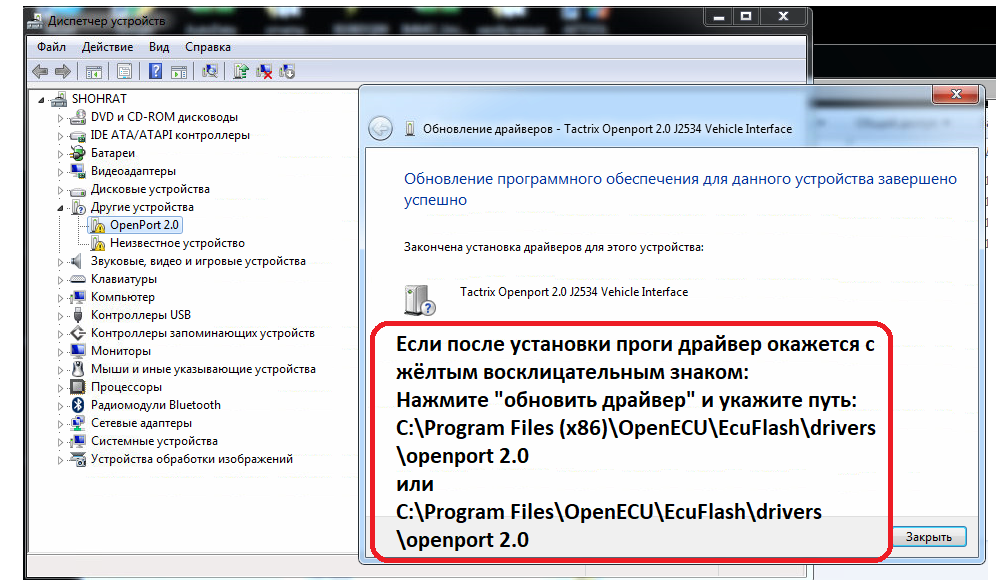Click the Uninstall device icon with red X

pyautogui.click(x=266, y=71)
